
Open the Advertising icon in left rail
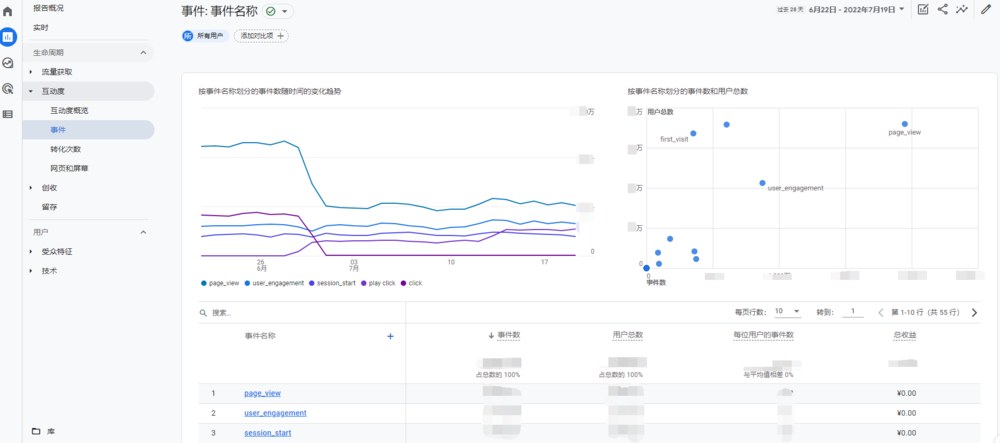click(x=8, y=88)
